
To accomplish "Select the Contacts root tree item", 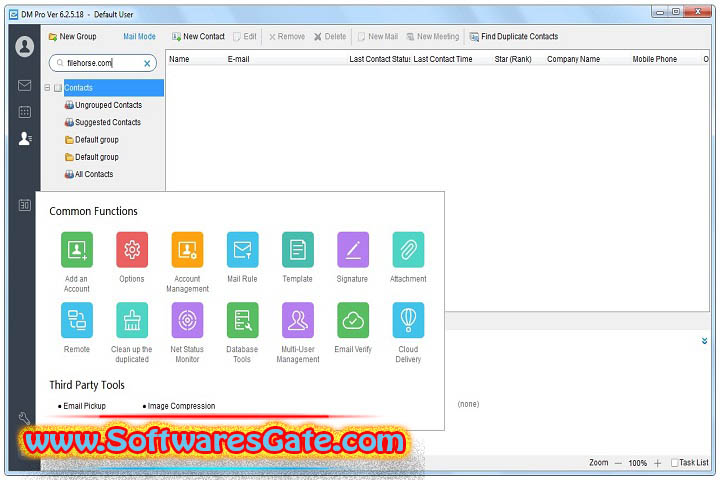I will pos(113,88).
